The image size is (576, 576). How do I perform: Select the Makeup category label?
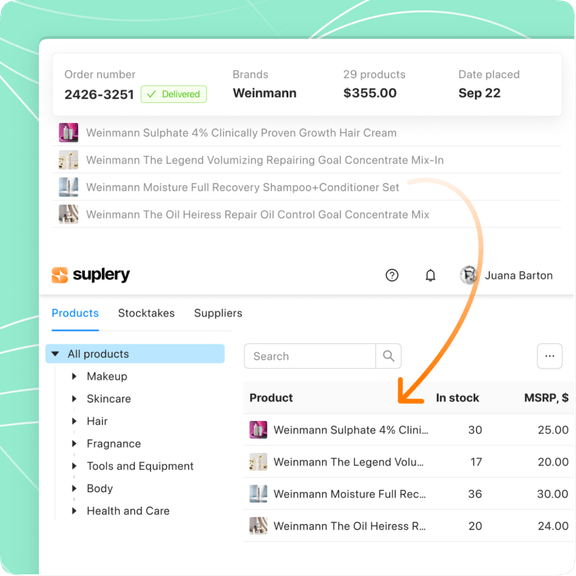point(107,376)
